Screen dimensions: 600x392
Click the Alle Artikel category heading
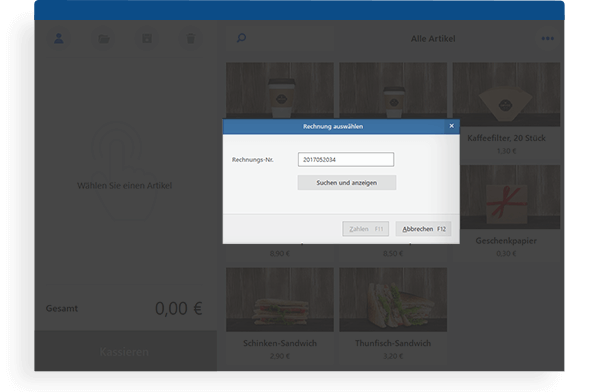pyautogui.click(x=433, y=39)
